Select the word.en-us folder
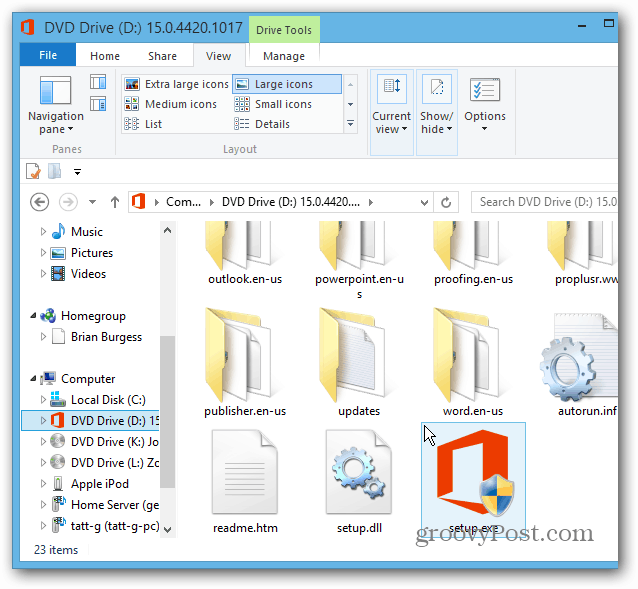Screen dimensions: 638x589 473,363
